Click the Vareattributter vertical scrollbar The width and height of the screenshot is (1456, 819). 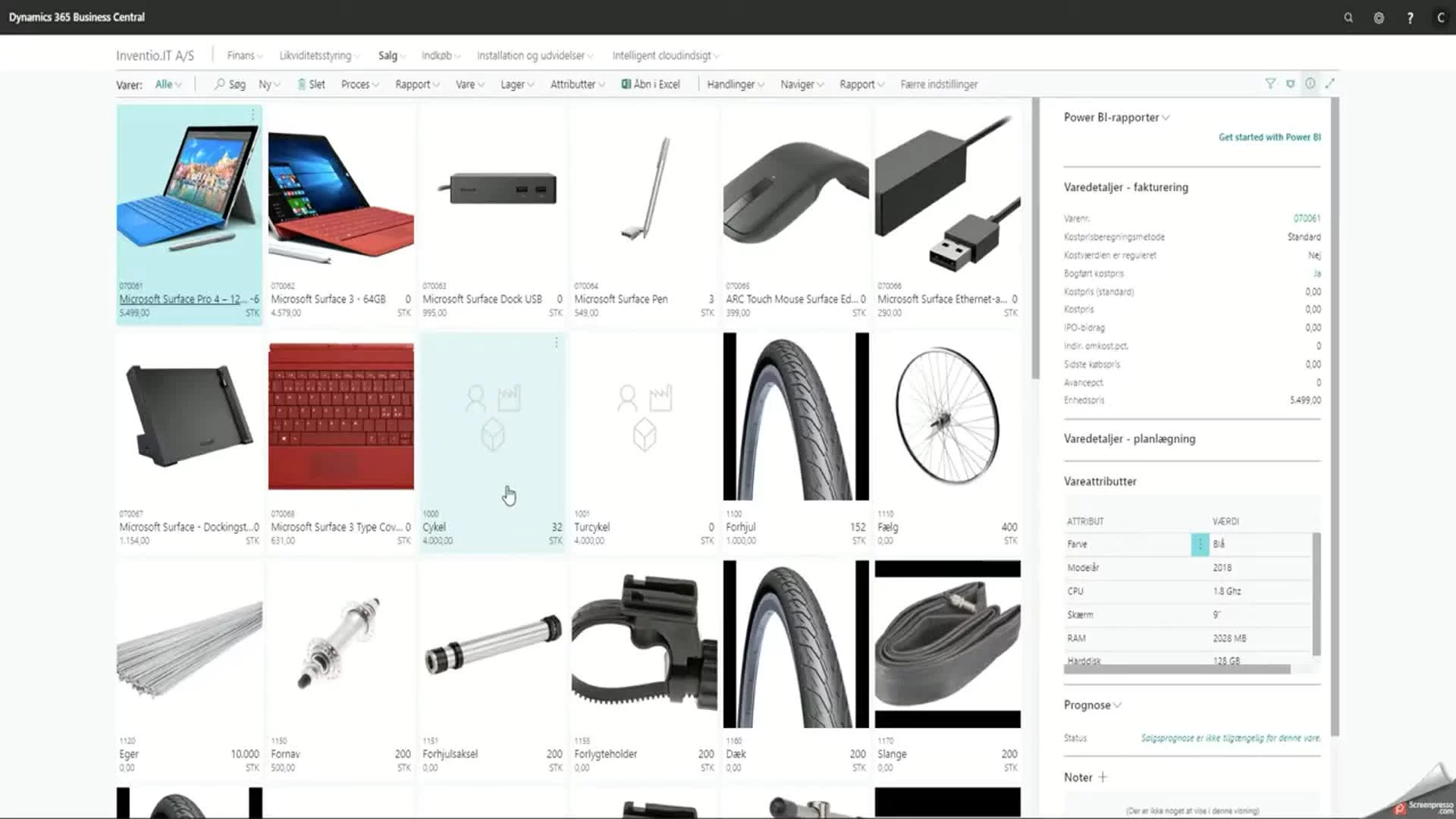[1316, 594]
